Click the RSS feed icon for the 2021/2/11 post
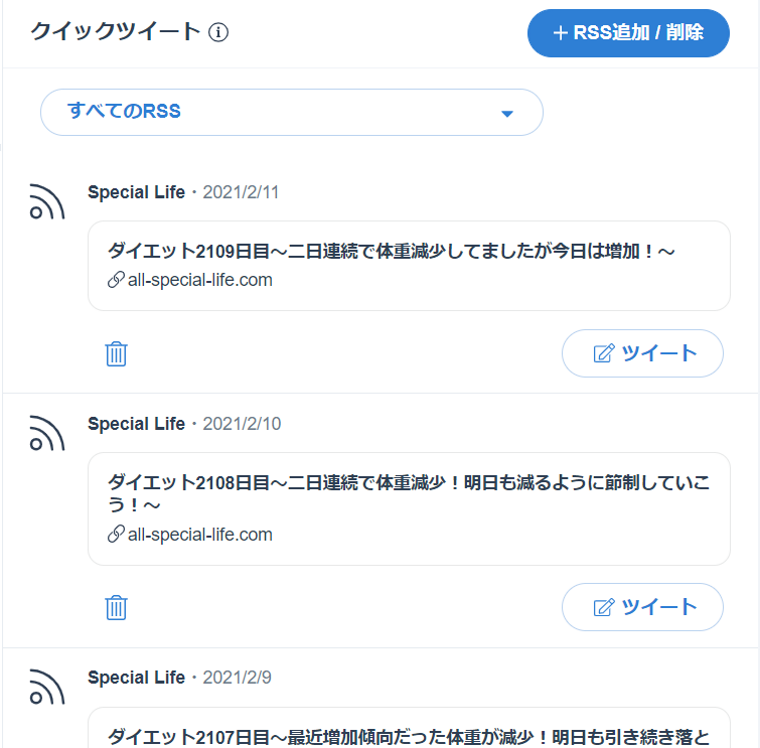This screenshot has width=760, height=748. [x=47, y=201]
